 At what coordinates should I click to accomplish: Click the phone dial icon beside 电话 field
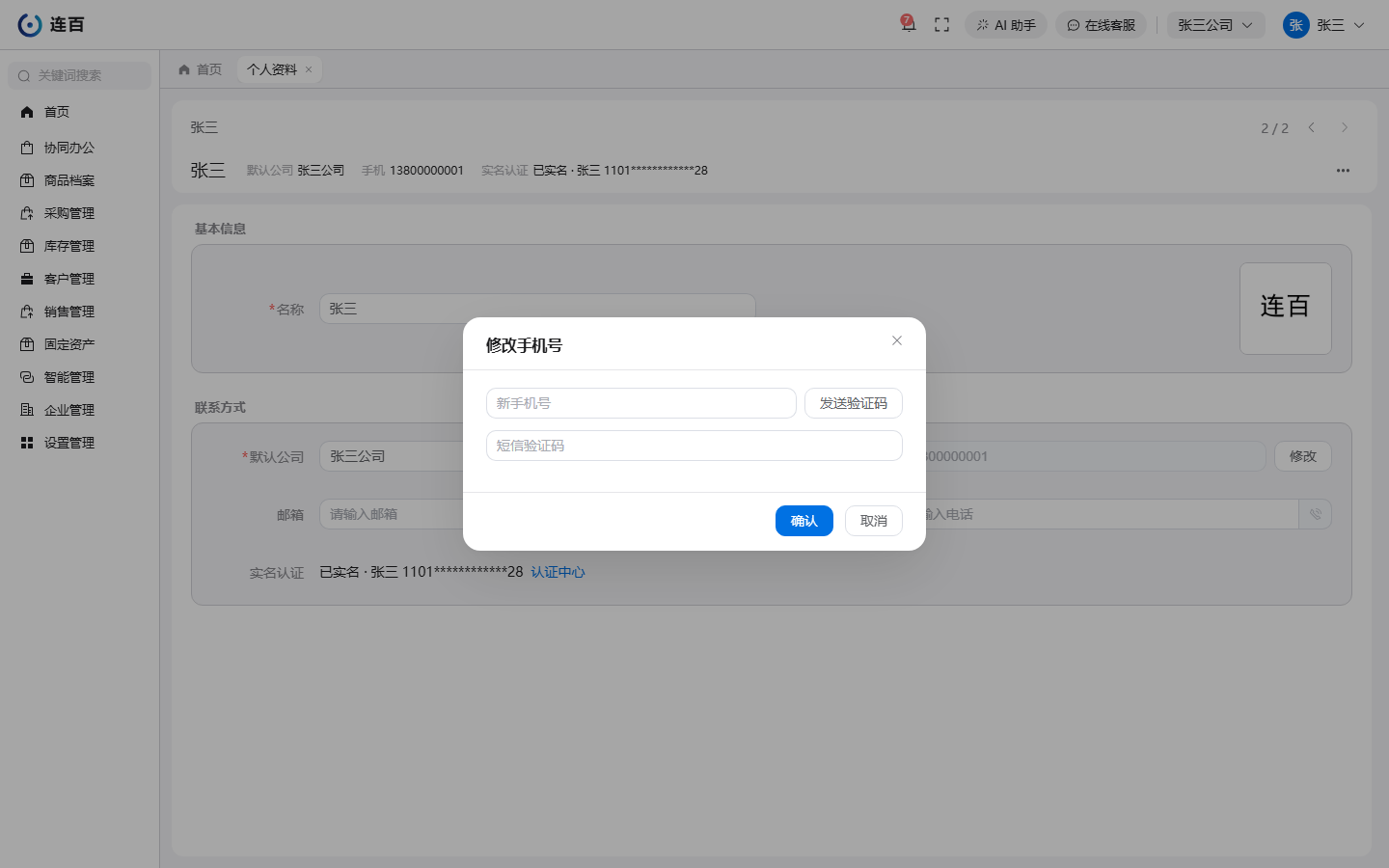point(1316,514)
